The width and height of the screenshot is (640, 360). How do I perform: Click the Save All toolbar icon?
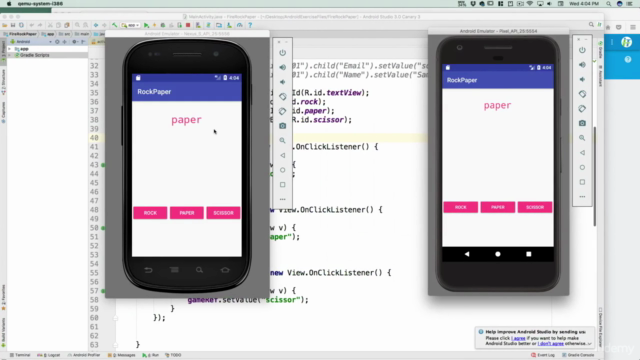coord(13,25)
